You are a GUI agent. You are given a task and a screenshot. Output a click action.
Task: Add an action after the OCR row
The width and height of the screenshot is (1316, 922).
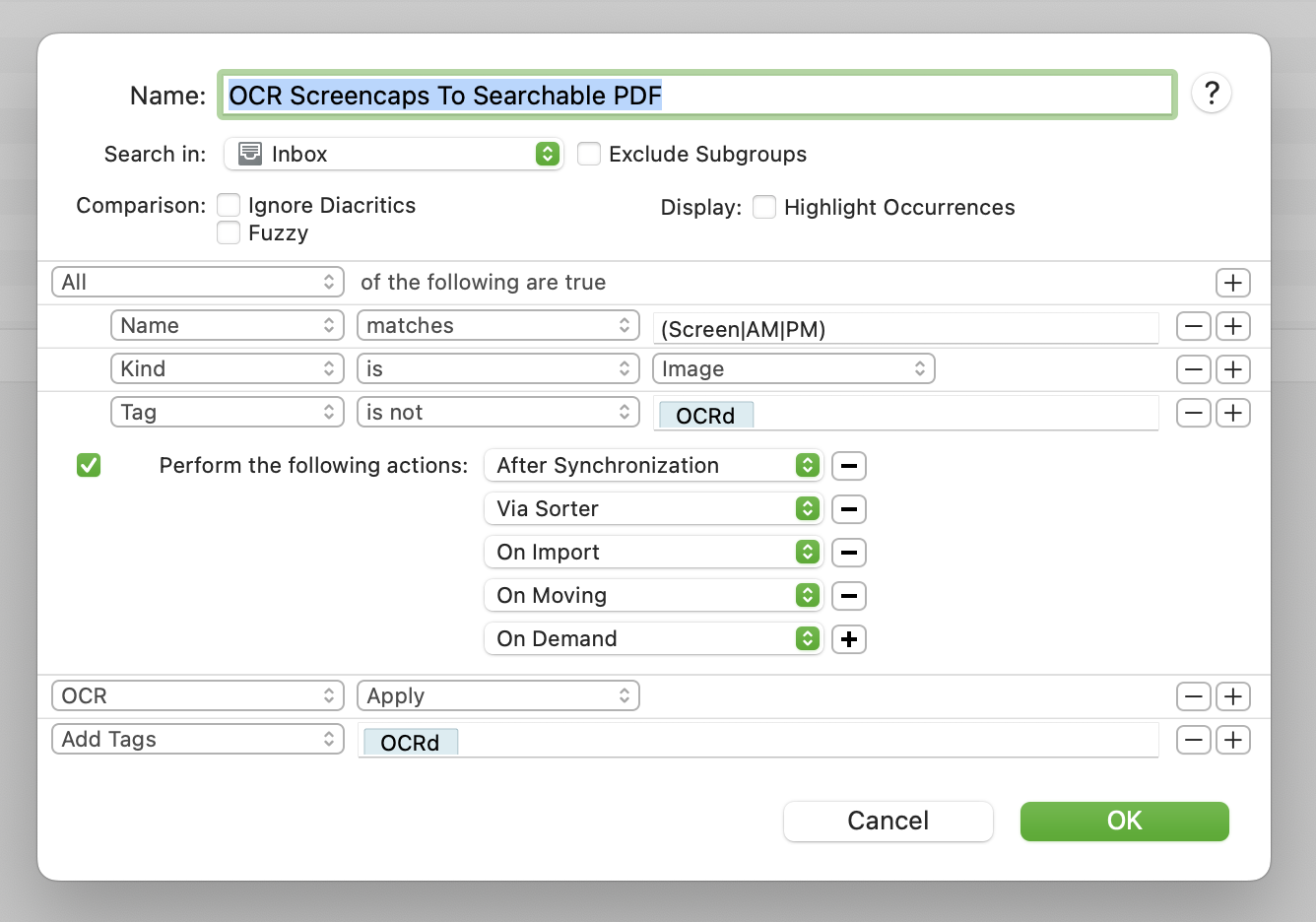click(x=1232, y=696)
